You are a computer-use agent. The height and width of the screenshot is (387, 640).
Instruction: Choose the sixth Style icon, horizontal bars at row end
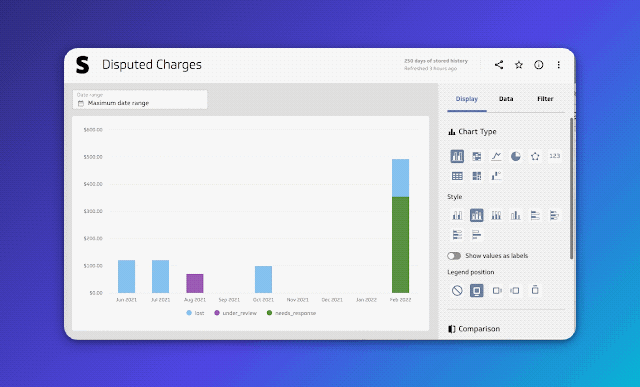coord(554,215)
